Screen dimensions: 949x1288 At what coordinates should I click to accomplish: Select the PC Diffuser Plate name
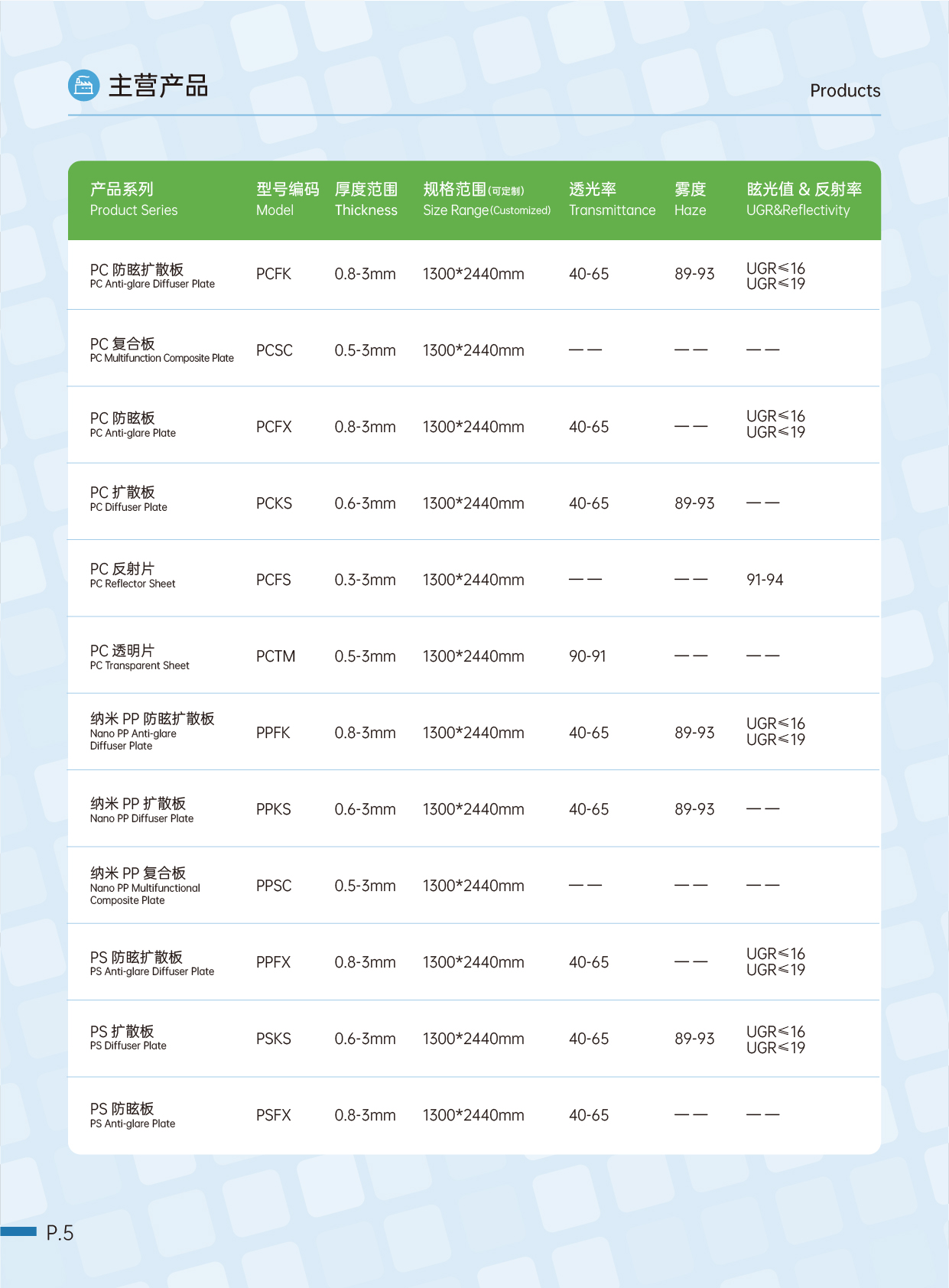pos(128,499)
